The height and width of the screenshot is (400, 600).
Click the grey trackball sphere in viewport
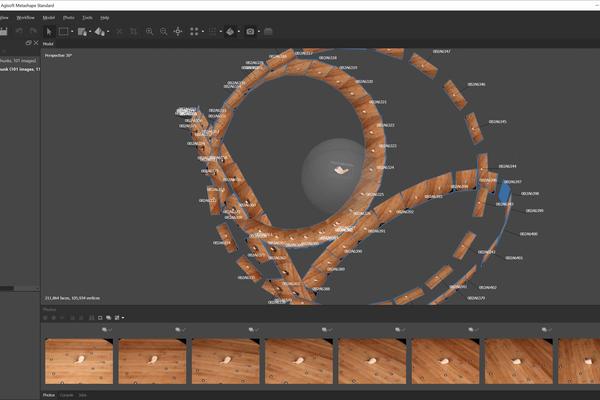(332, 175)
